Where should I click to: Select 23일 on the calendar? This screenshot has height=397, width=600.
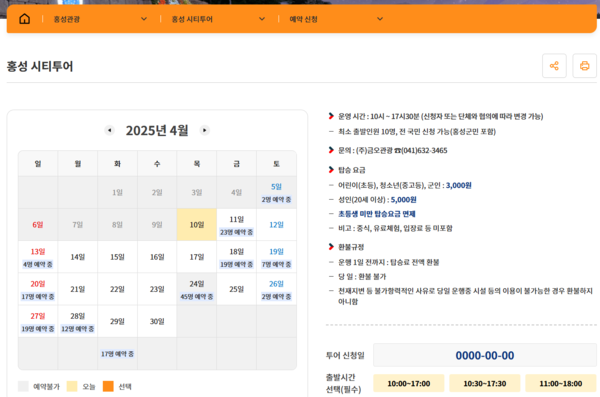[x=157, y=289]
